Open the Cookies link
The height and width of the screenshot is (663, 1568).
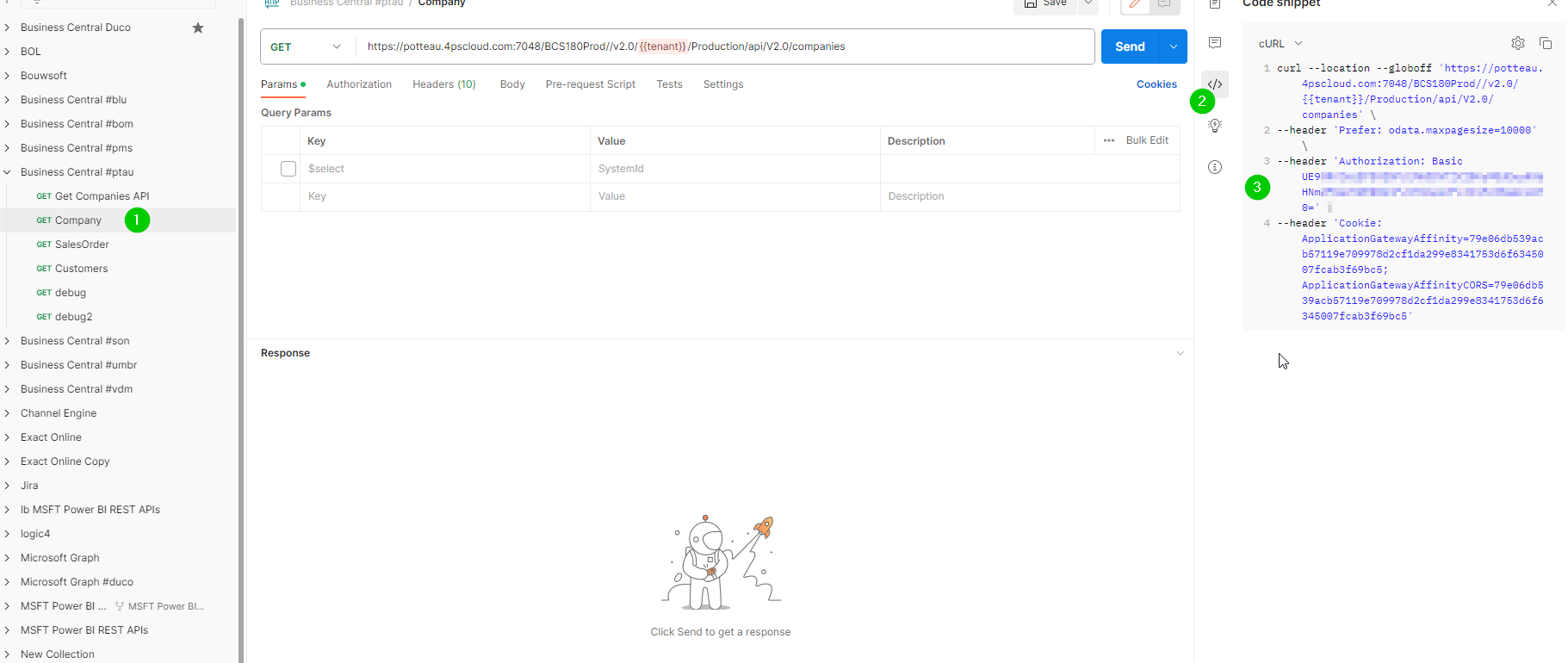1156,84
